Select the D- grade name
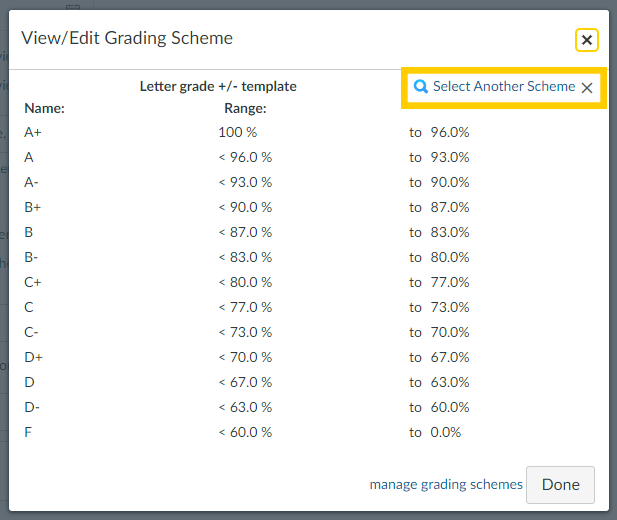This screenshot has height=520, width=617. point(33,407)
